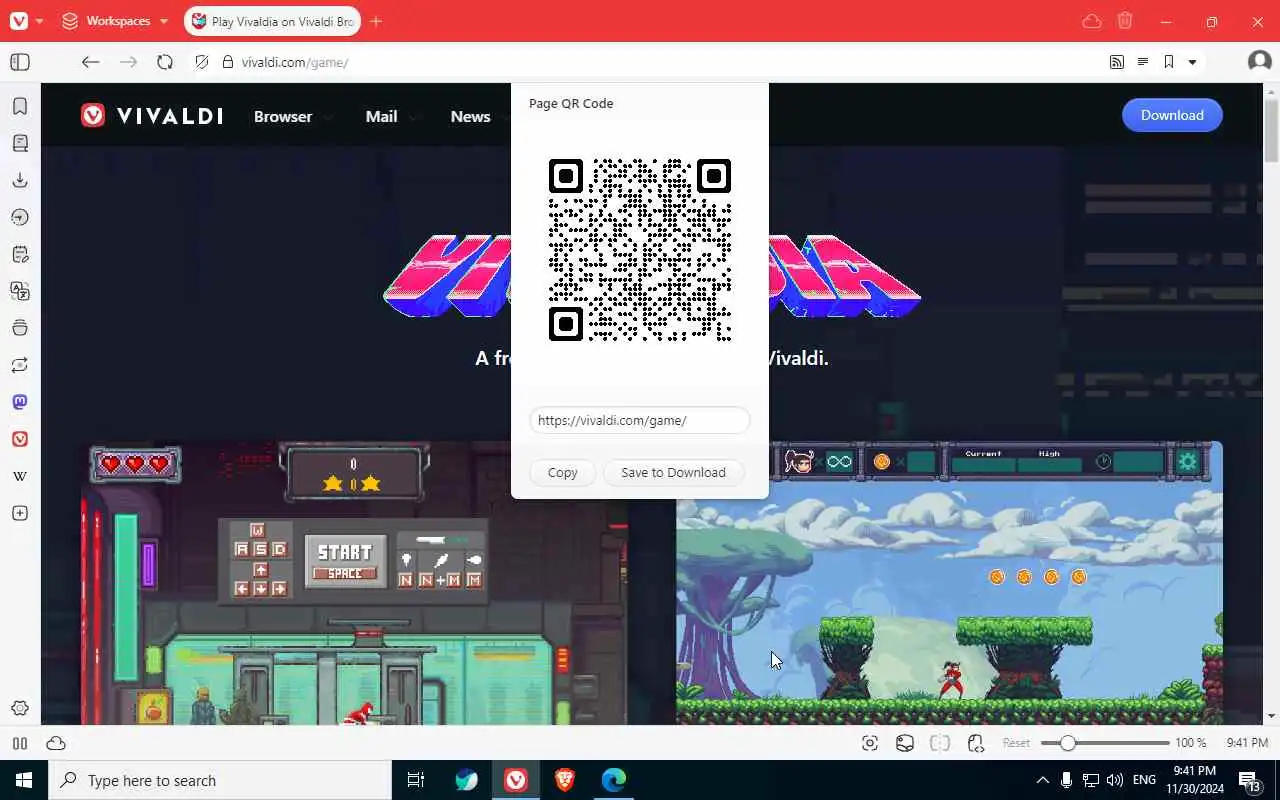Image resolution: width=1280 pixels, height=800 pixels.
Task: Open the volume control in tray
Action: click(x=1115, y=780)
